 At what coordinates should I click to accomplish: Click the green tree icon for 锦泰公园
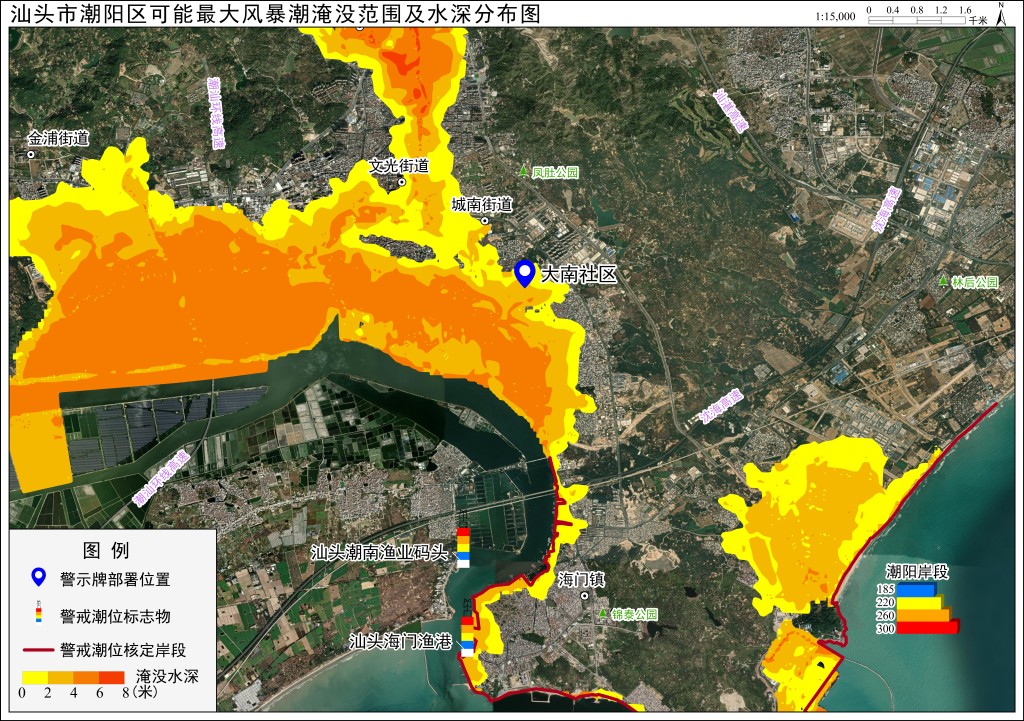point(603,613)
